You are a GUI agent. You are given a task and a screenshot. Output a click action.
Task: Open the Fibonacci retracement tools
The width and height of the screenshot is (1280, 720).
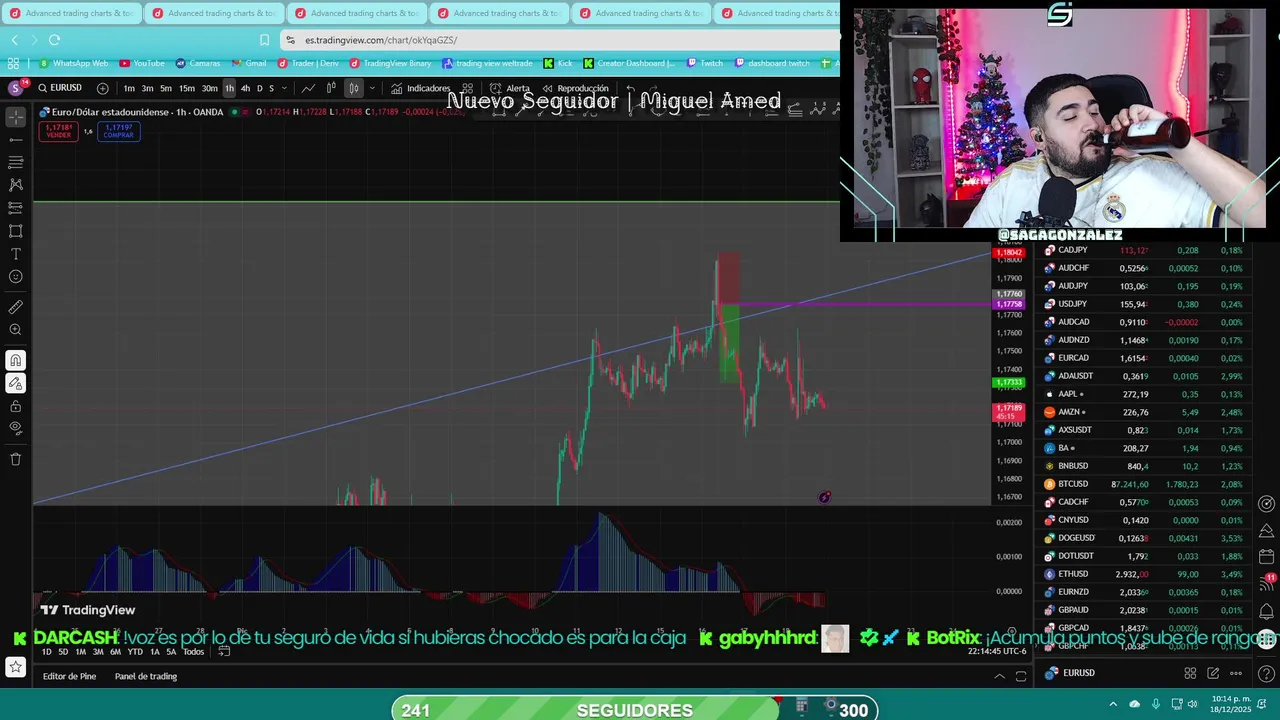16,162
